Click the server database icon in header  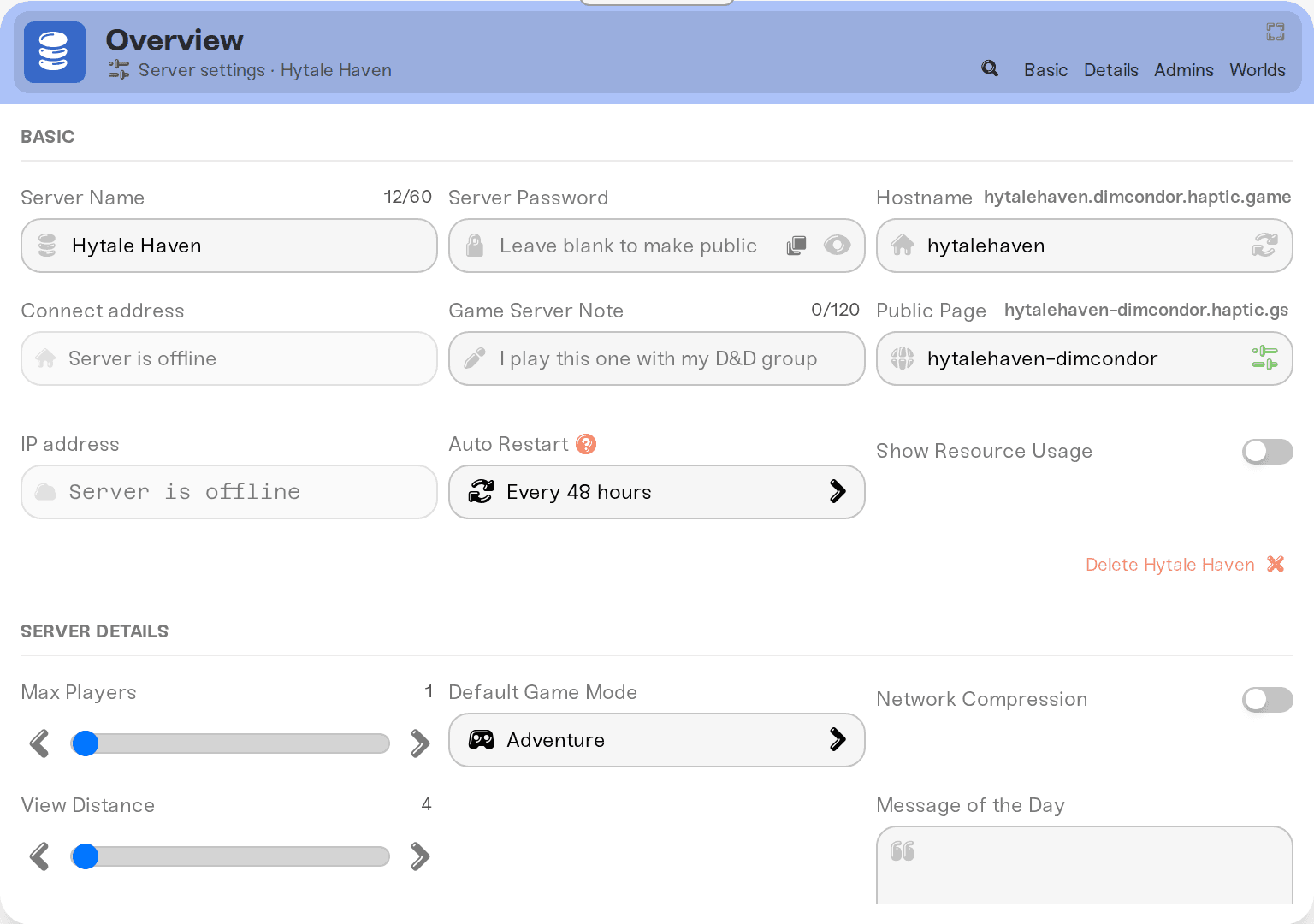(x=55, y=52)
